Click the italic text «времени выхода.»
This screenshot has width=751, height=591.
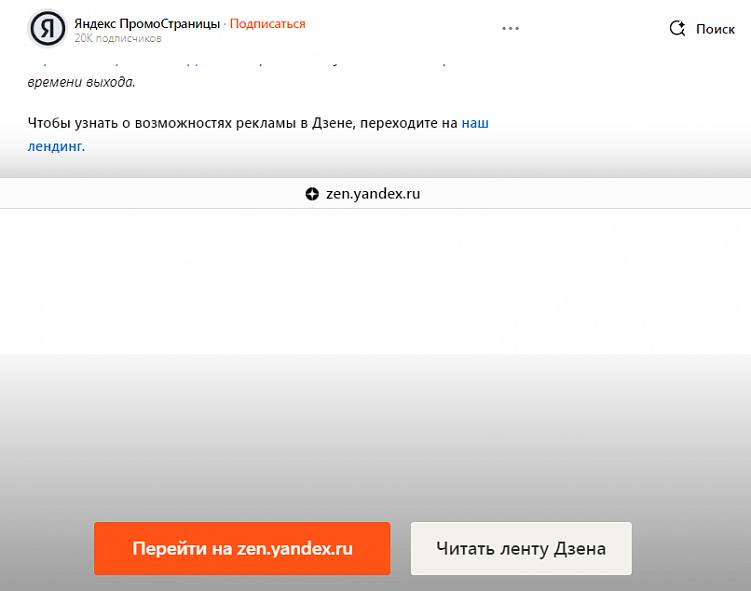81,82
